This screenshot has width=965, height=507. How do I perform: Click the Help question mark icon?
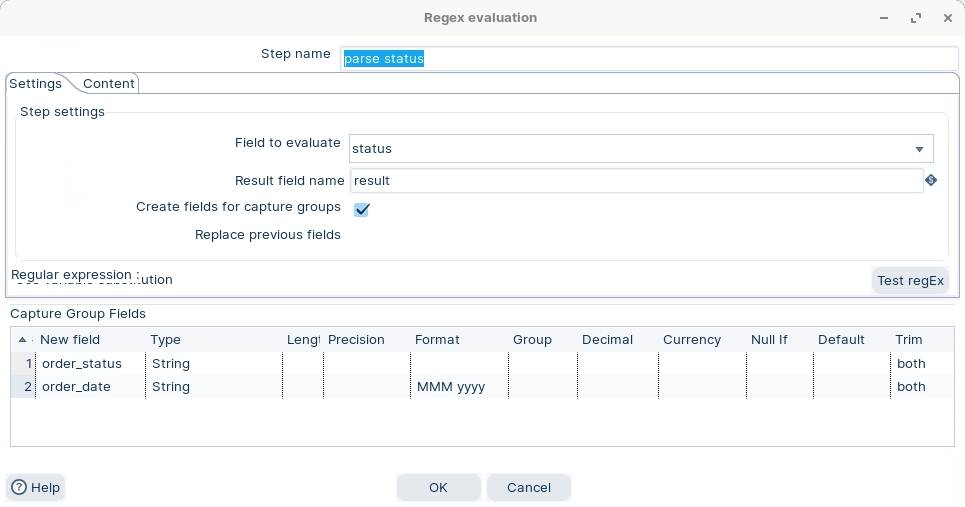[19, 488]
